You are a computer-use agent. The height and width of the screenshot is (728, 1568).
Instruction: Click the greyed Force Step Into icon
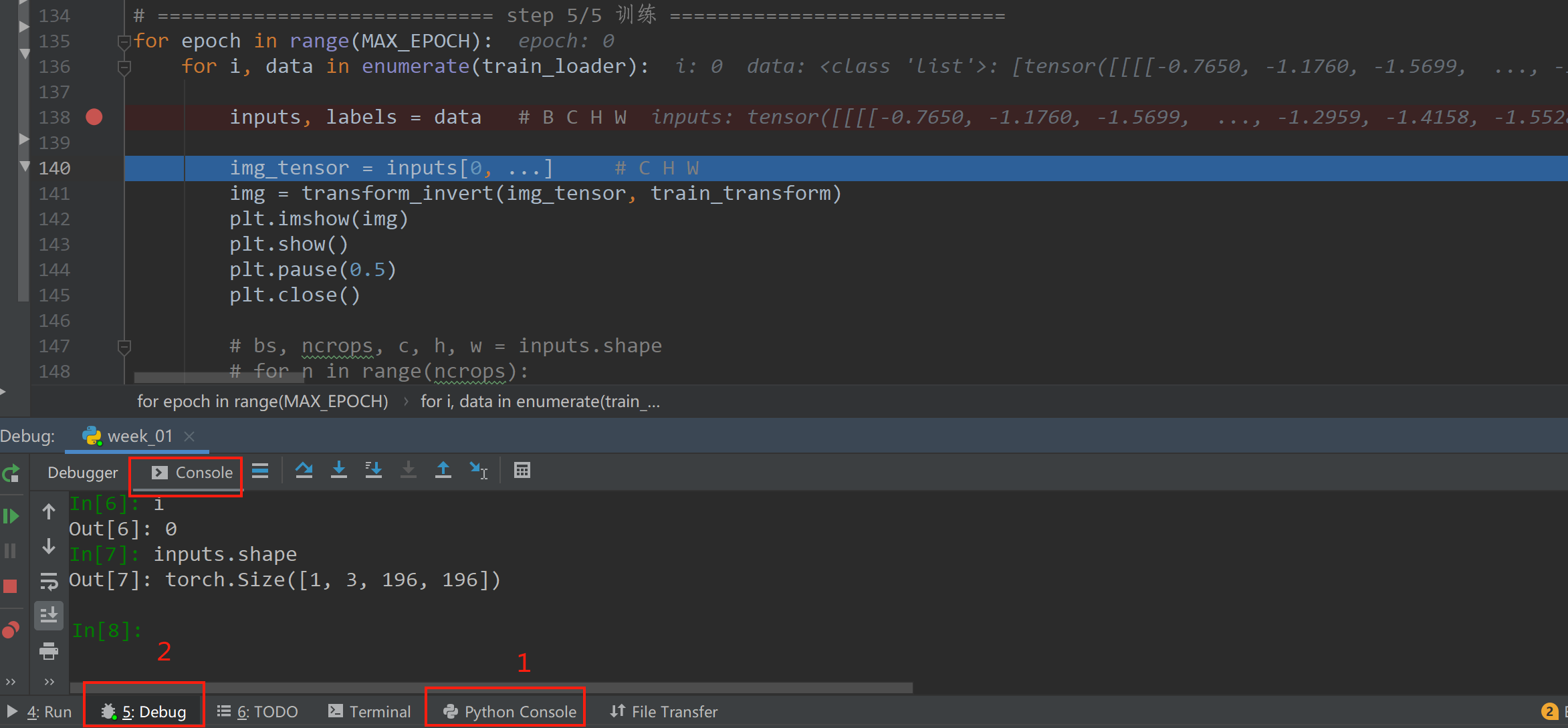pos(408,471)
